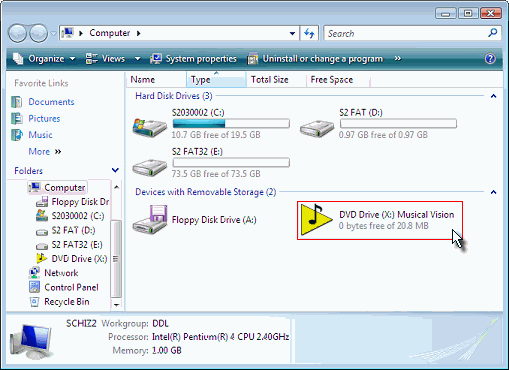Collapse the Hard Disk Drives group
Screen dimensions: 509x370
pyautogui.click(x=494, y=96)
